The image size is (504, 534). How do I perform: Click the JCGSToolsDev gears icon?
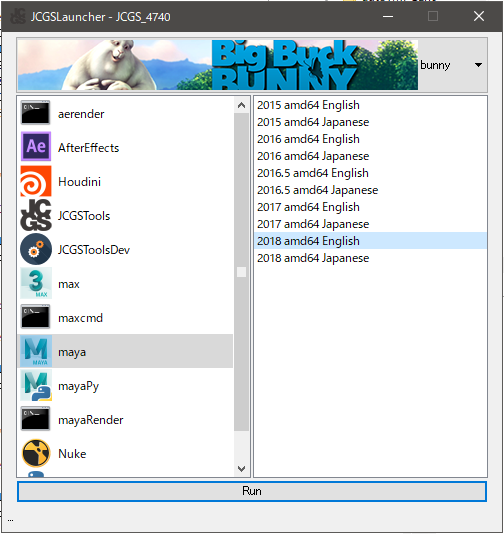pos(36,249)
